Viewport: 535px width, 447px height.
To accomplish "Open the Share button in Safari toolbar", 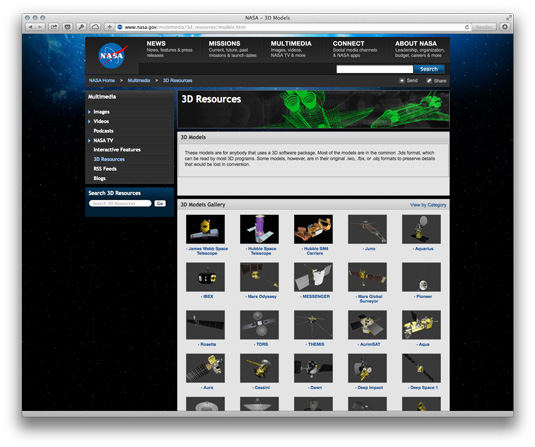I will coord(54,27).
